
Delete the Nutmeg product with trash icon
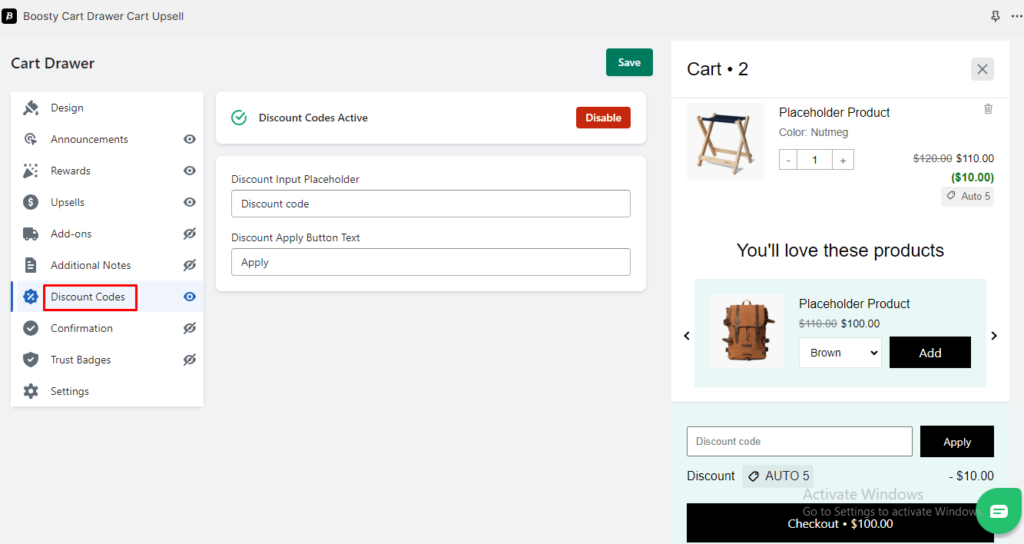point(988,109)
